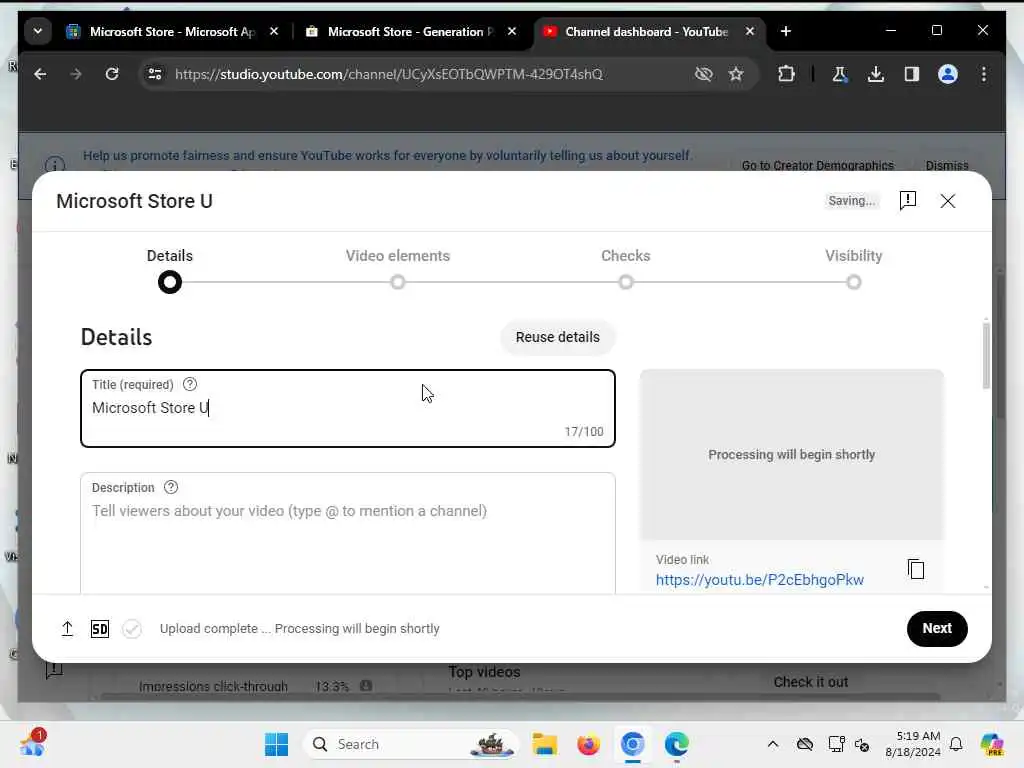Open Firefox from the taskbar
The width and height of the screenshot is (1024, 768).
coord(588,744)
